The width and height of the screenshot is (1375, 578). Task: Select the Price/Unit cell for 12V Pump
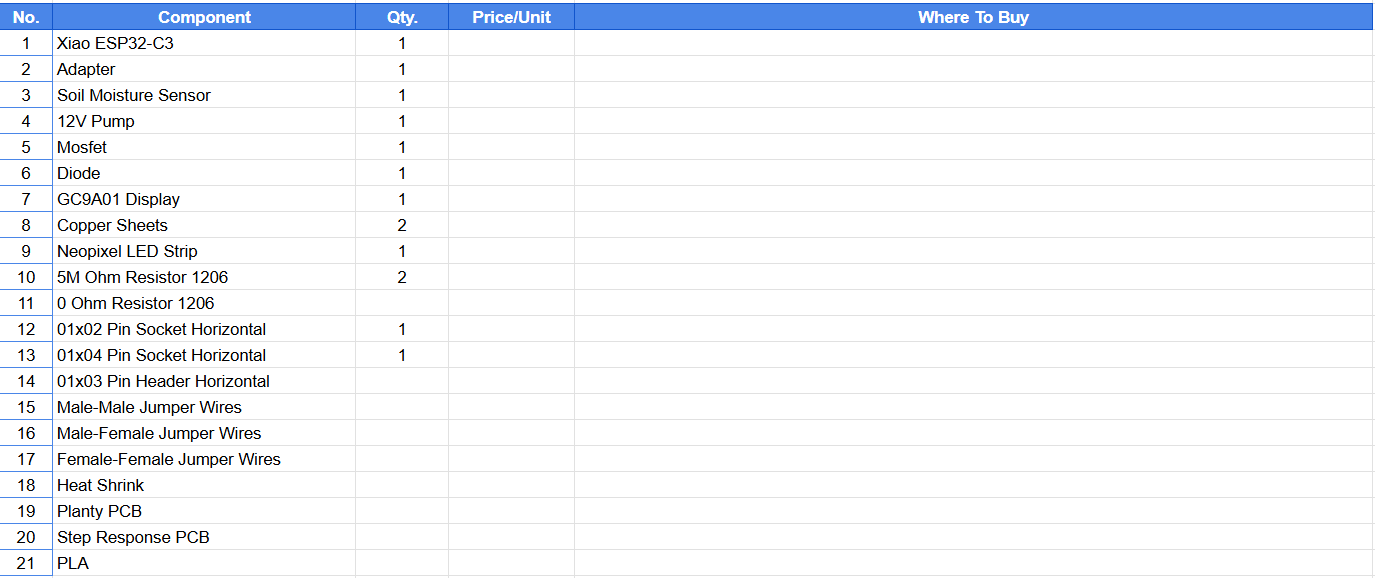511,121
